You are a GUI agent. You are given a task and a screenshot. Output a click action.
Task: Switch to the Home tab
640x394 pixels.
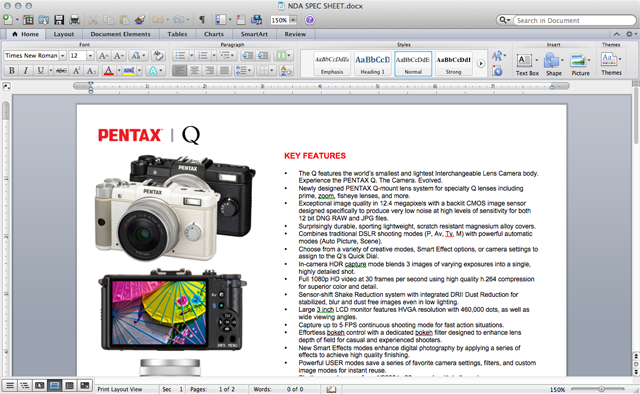25,34
